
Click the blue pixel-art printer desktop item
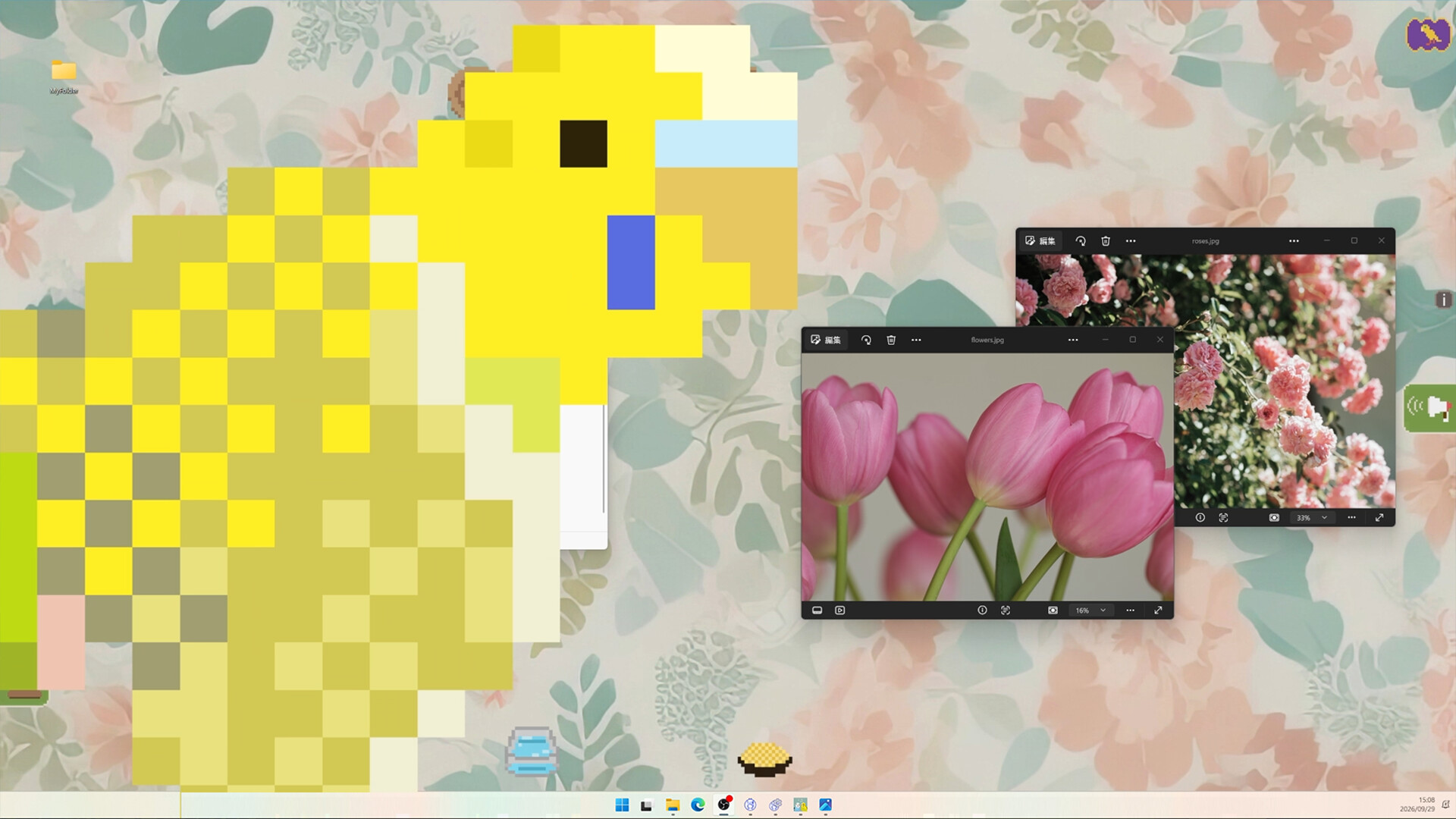[x=532, y=751]
